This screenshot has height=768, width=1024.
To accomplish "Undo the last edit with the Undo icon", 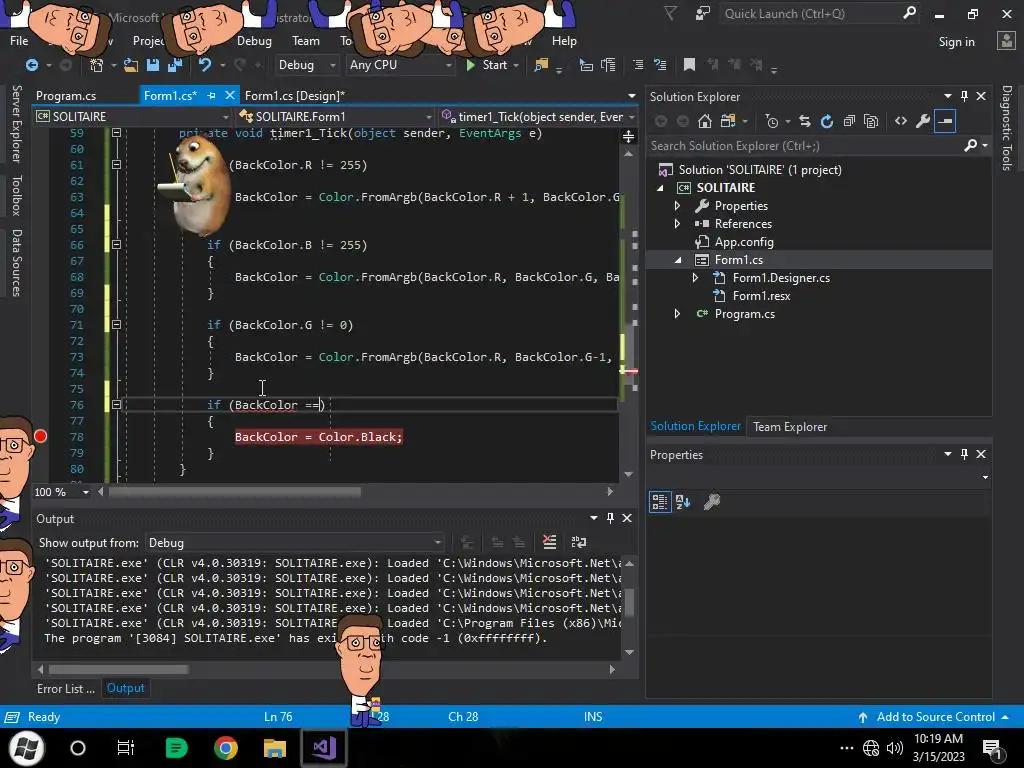I will [x=205, y=65].
